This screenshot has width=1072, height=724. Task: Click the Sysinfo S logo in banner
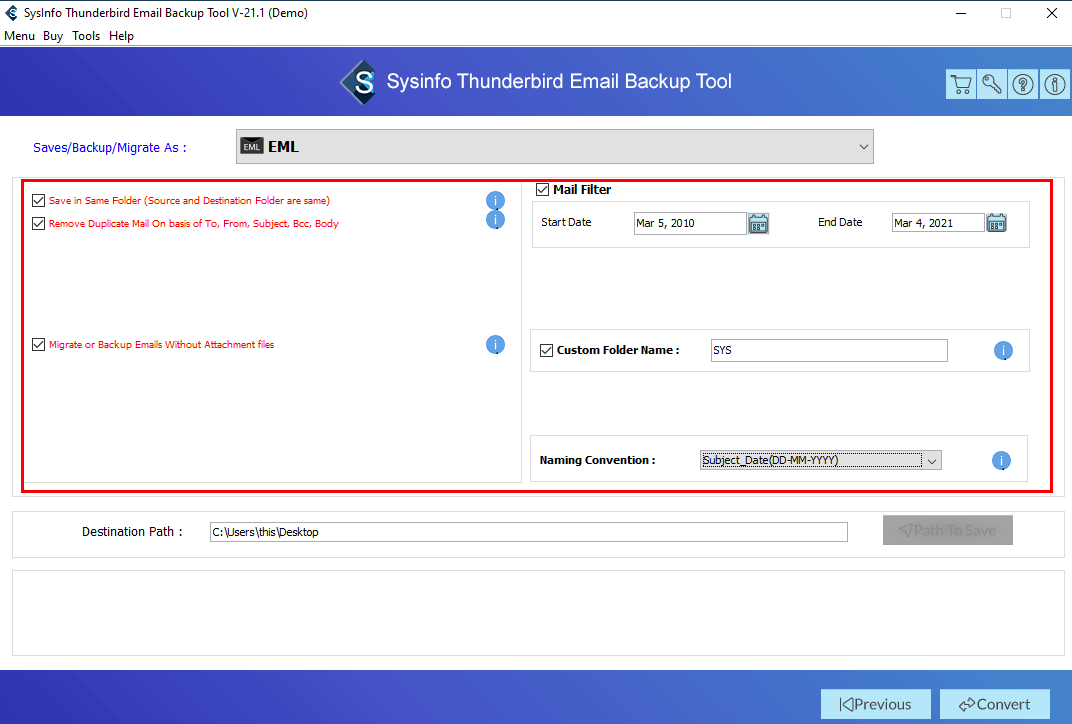tap(359, 83)
